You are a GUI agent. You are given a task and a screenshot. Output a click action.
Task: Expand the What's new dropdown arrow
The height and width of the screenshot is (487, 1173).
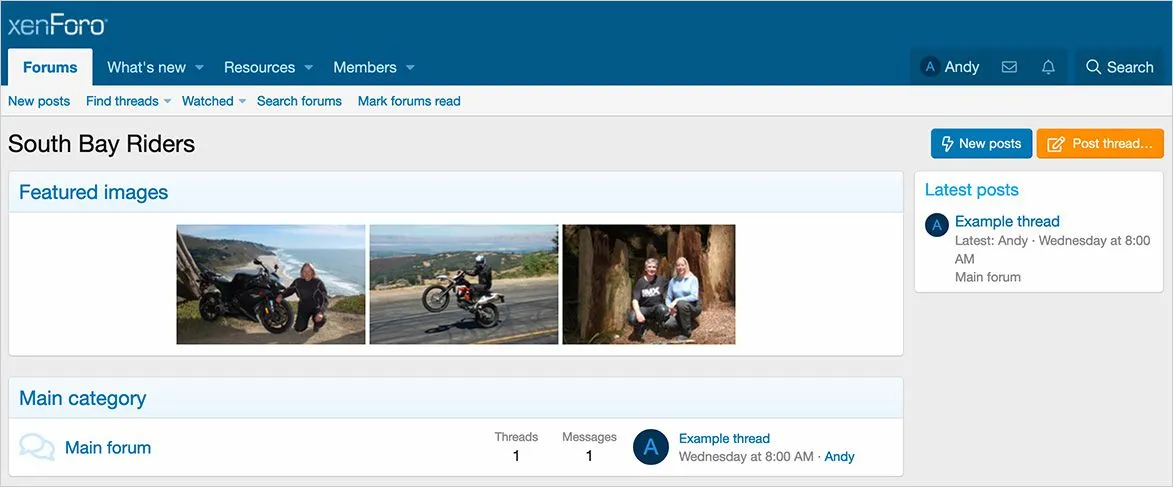click(199, 68)
